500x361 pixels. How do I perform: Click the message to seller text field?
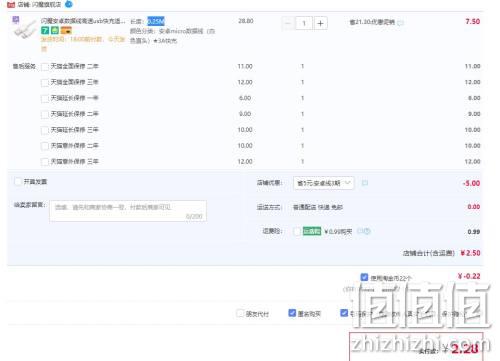pyautogui.click(x=128, y=211)
